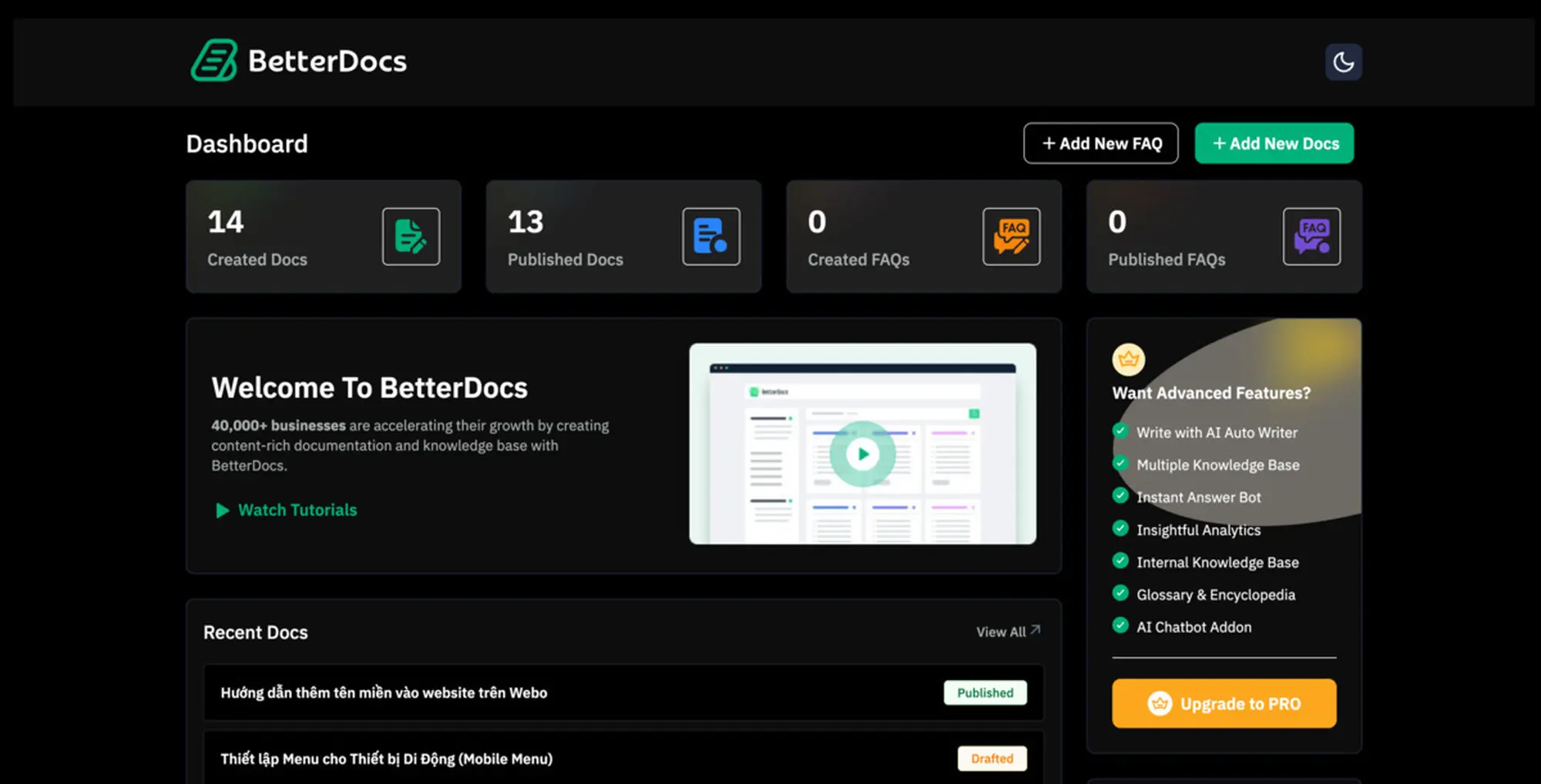The width and height of the screenshot is (1541, 784).
Task: Click the Glossary & Encyclopedia feature text
Action: pos(1216,595)
